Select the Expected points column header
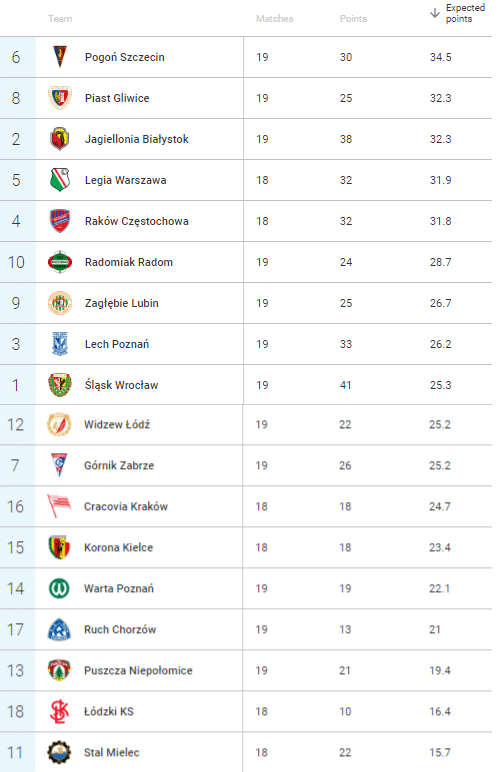 [x=465, y=13]
